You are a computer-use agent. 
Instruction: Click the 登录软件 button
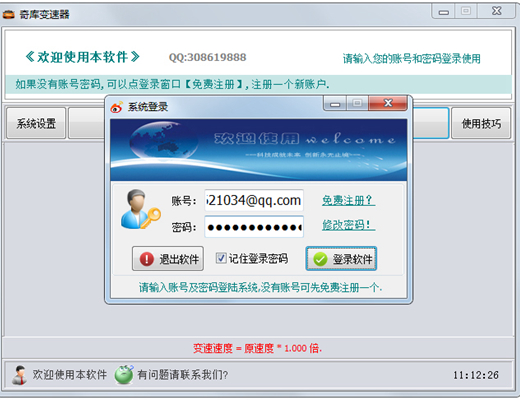point(341,259)
